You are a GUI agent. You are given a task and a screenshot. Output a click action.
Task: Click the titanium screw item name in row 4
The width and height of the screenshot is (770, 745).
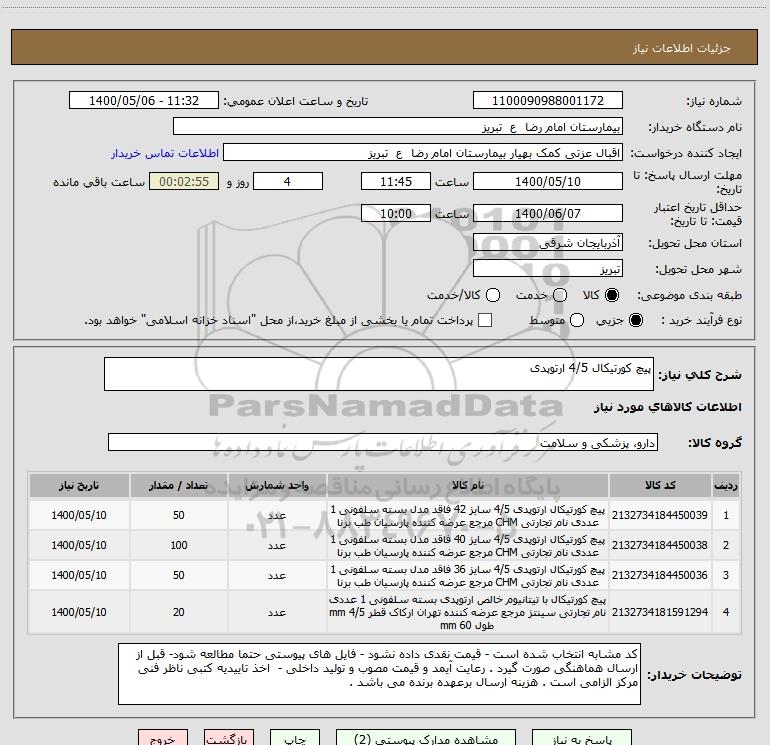coord(468,612)
